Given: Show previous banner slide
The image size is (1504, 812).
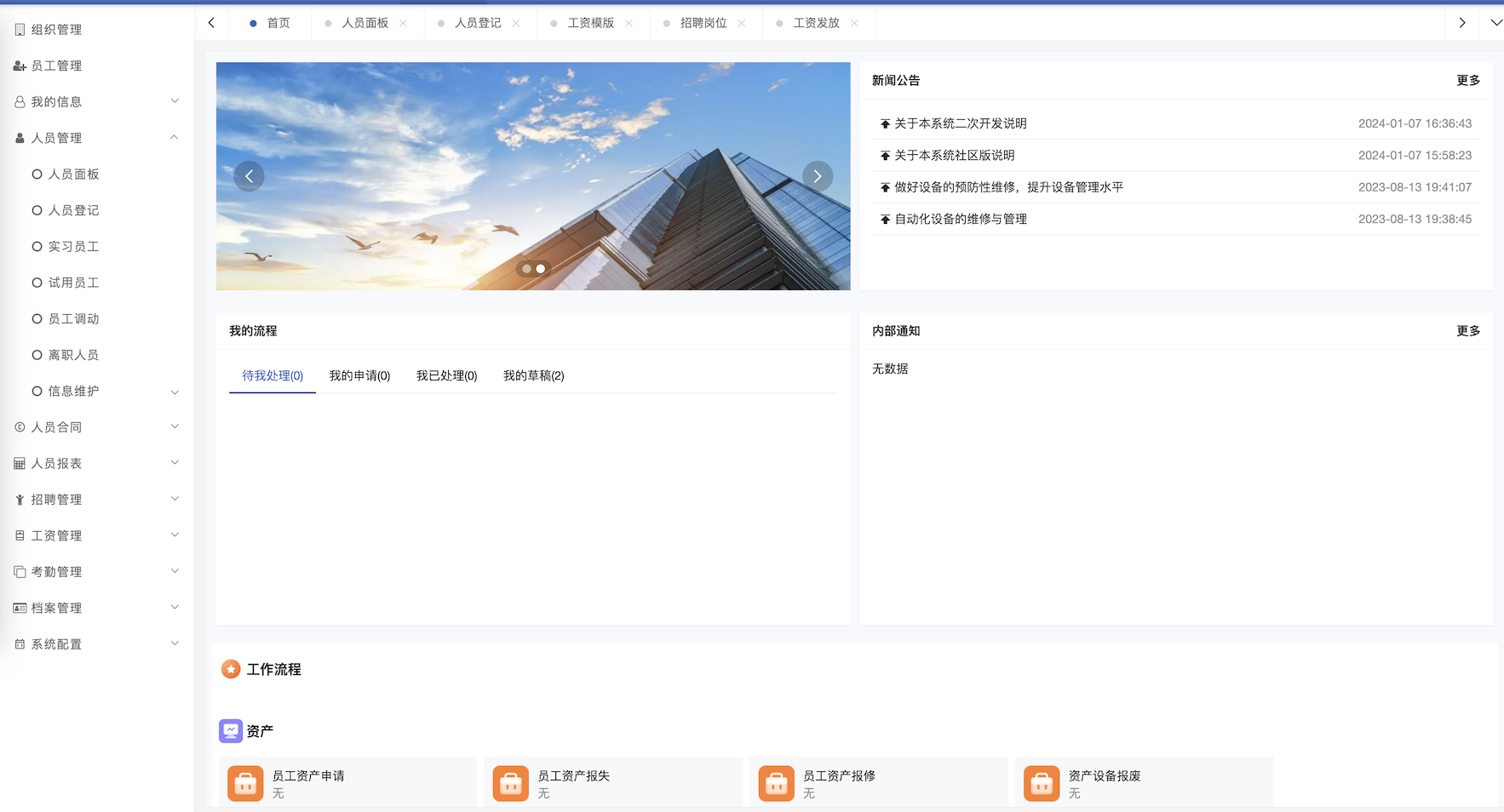Looking at the screenshot, I should [249, 176].
